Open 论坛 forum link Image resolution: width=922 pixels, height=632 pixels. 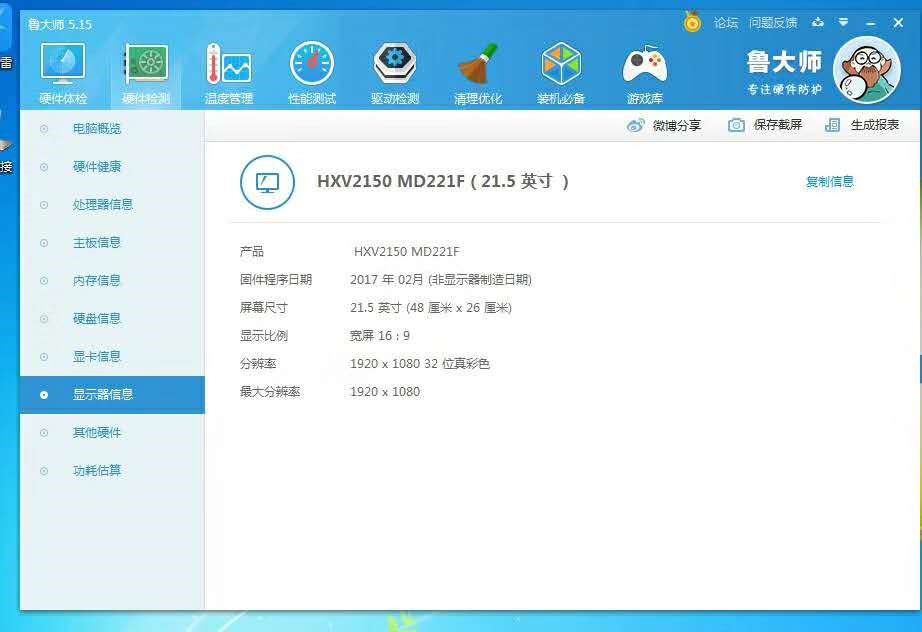click(726, 22)
